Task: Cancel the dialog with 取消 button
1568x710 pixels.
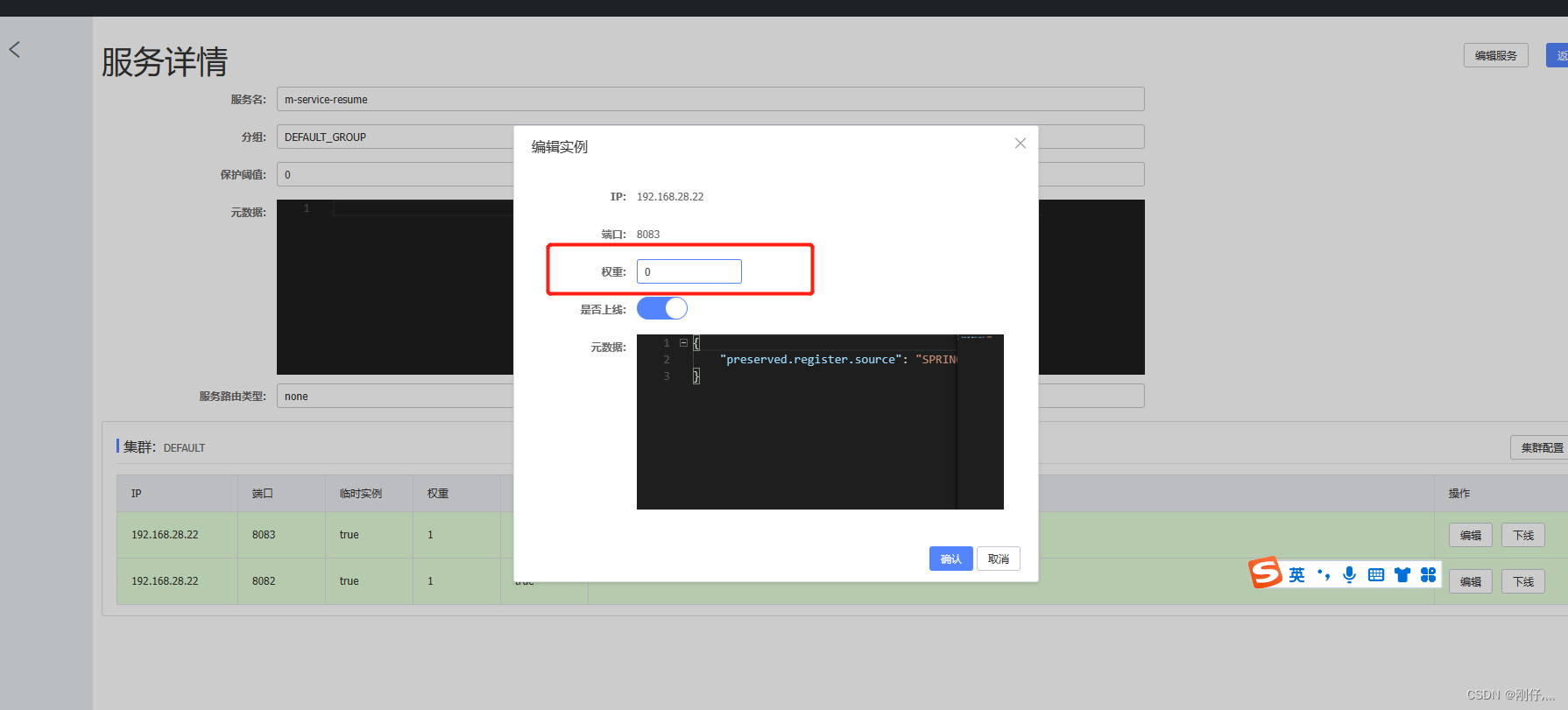Action: click(998, 559)
